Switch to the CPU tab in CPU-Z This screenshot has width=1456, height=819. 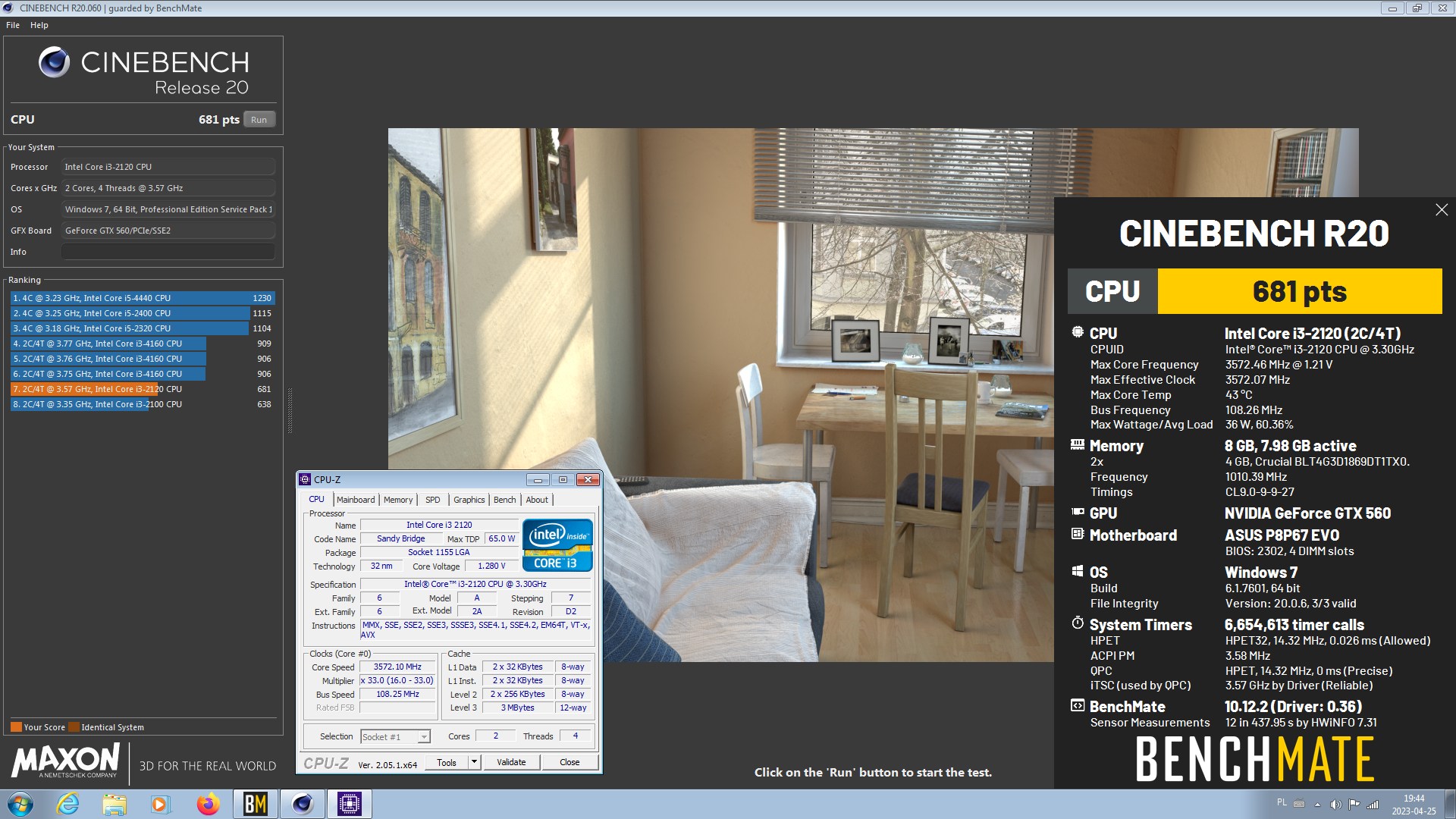(316, 499)
